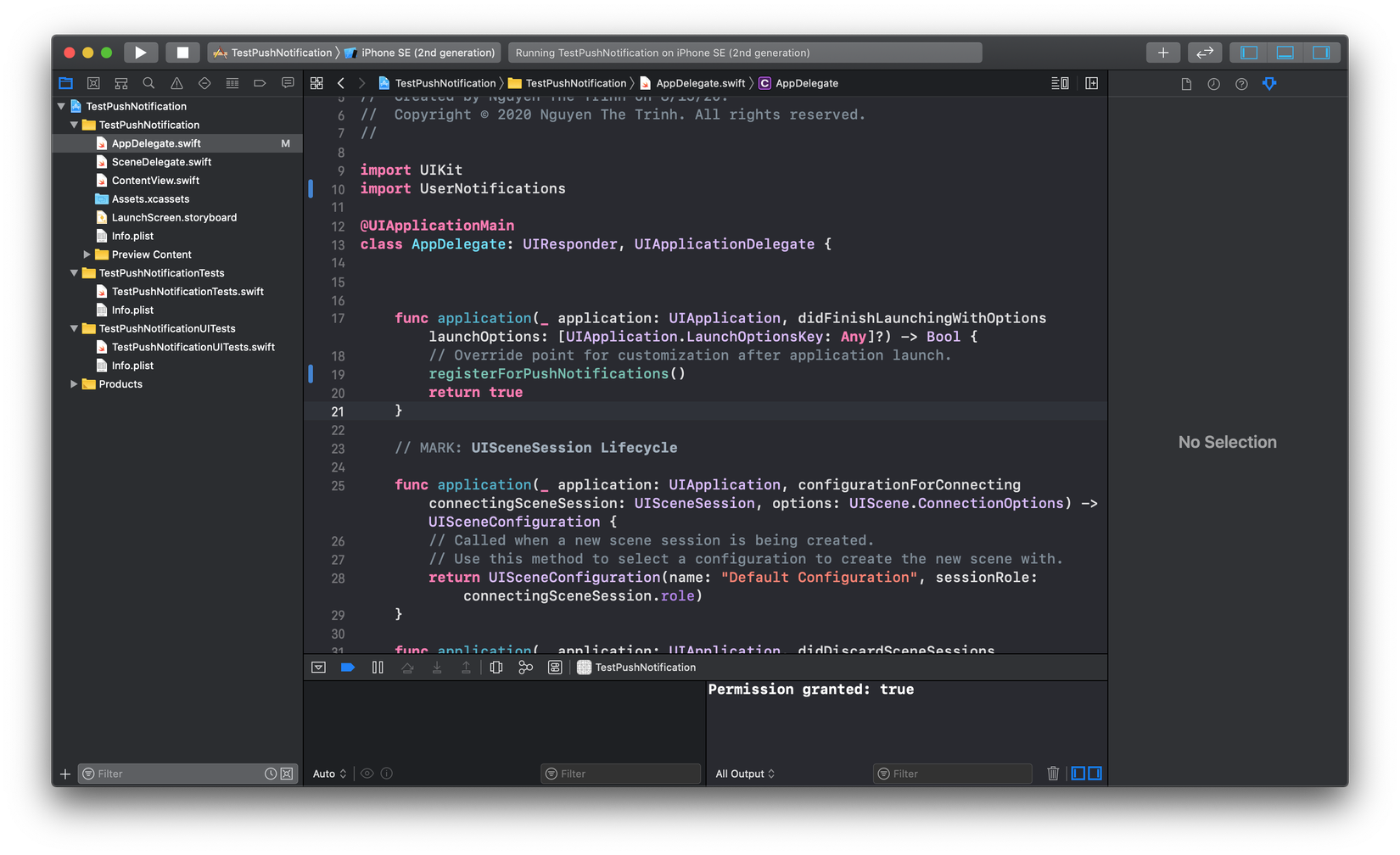Image resolution: width=1400 pixels, height=855 pixels.
Task: Open Debug View Hierarchy icon
Action: pyautogui.click(x=496, y=668)
